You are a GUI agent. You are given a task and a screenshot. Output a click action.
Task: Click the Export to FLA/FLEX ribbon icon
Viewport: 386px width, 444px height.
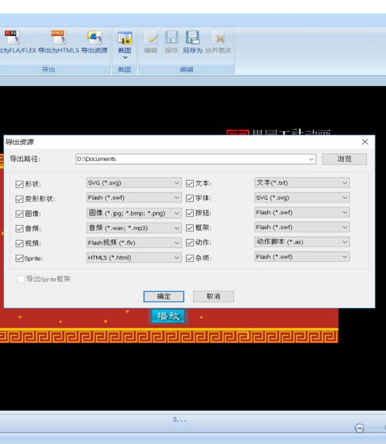(12, 37)
